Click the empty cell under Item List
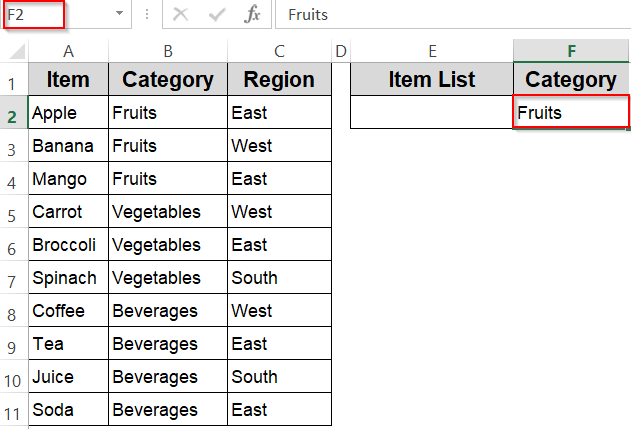 point(432,113)
